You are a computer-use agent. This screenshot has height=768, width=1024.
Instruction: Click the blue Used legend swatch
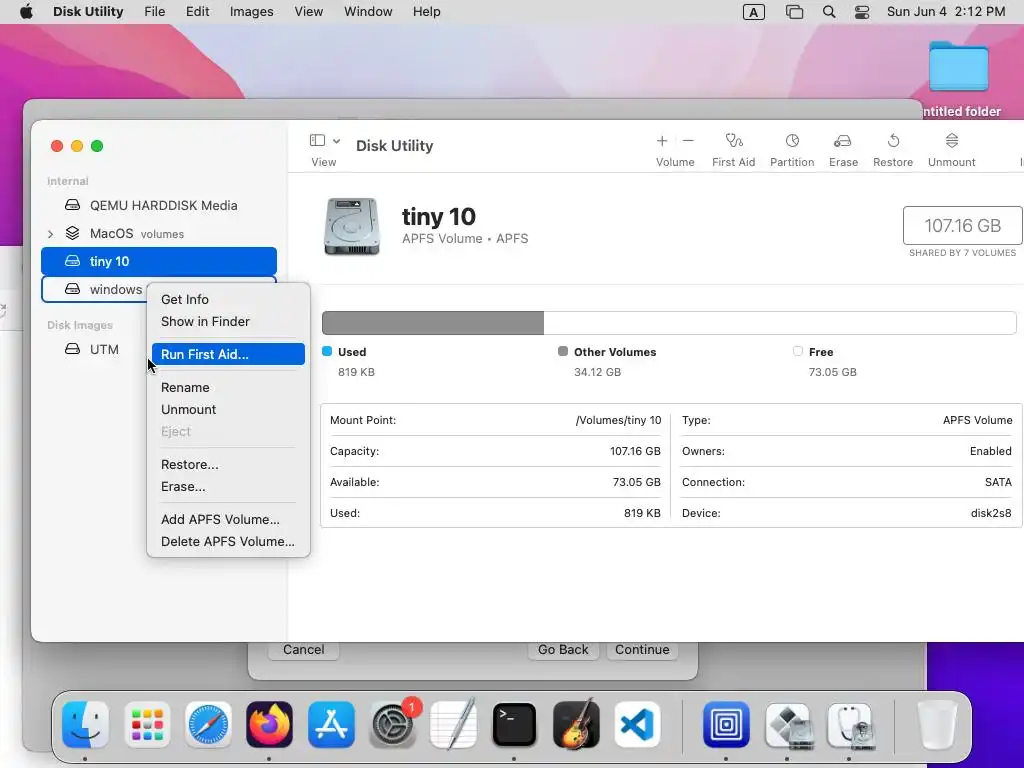(327, 351)
